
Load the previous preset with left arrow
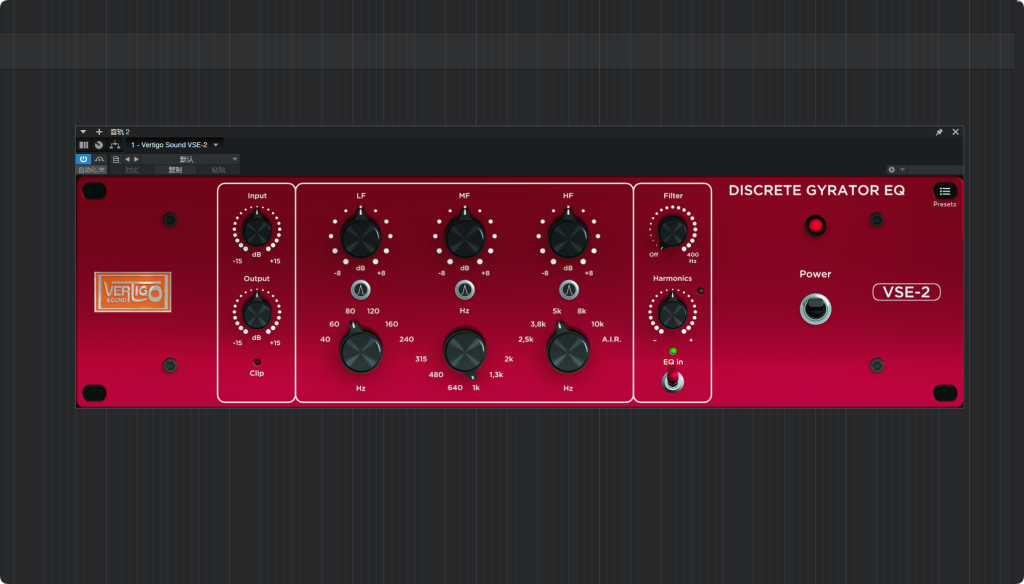coord(127,159)
